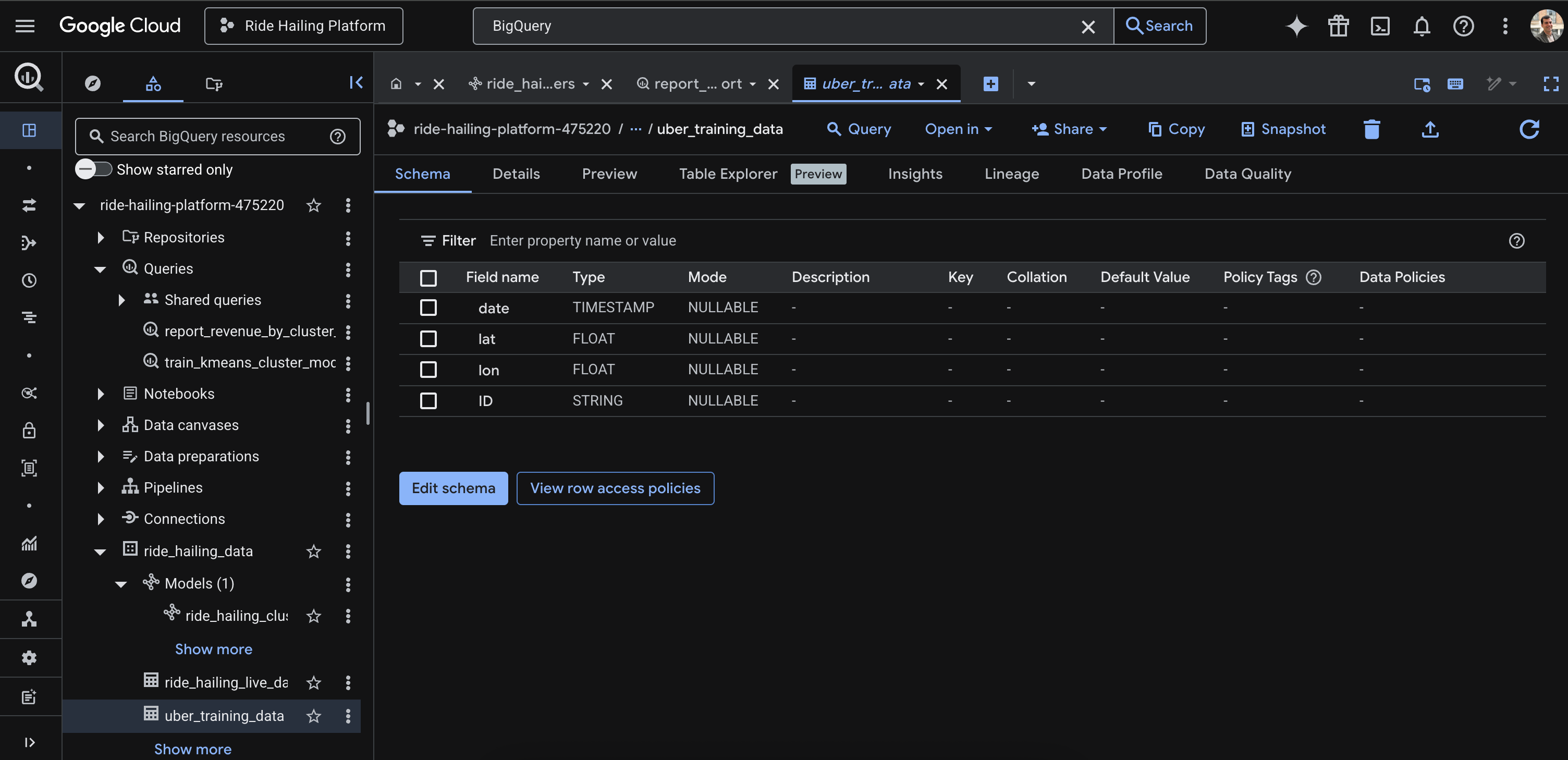The image size is (1568, 760).
Task: Click the delete table trash icon
Action: pos(1371,129)
